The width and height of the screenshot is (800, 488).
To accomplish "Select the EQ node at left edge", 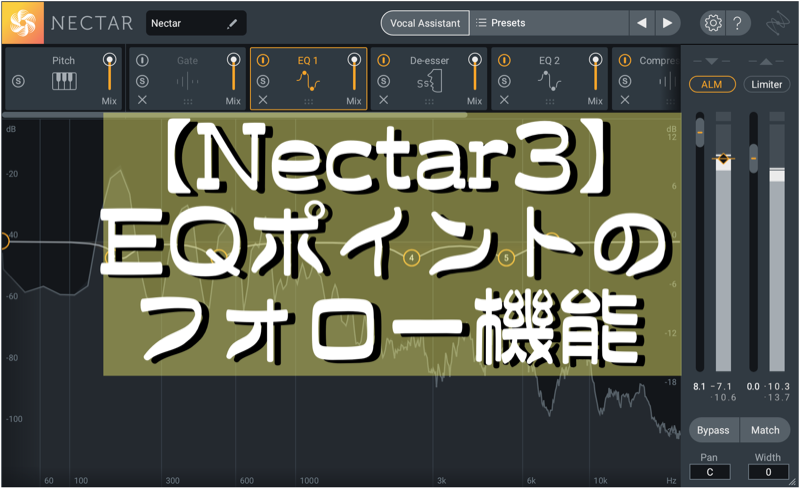I will click(5, 240).
